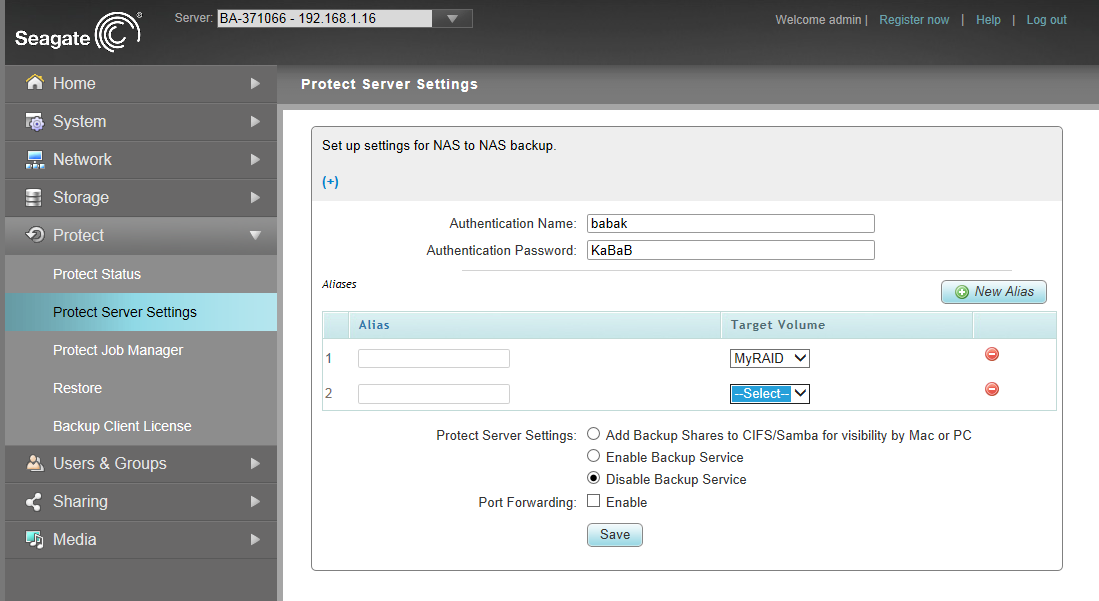Click the Home house icon
The width and height of the screenshot is (1099, 601).
(35, 83)
